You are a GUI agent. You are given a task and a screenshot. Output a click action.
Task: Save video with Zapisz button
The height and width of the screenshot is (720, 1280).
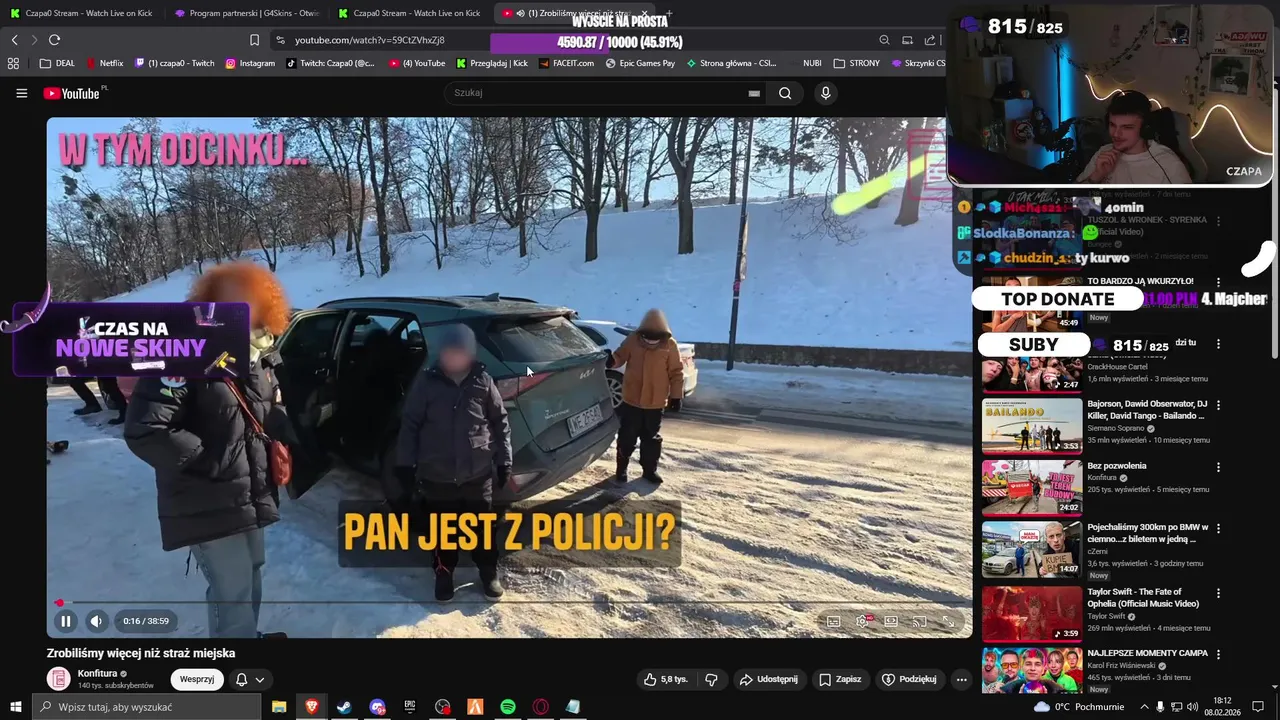point(840,679)
